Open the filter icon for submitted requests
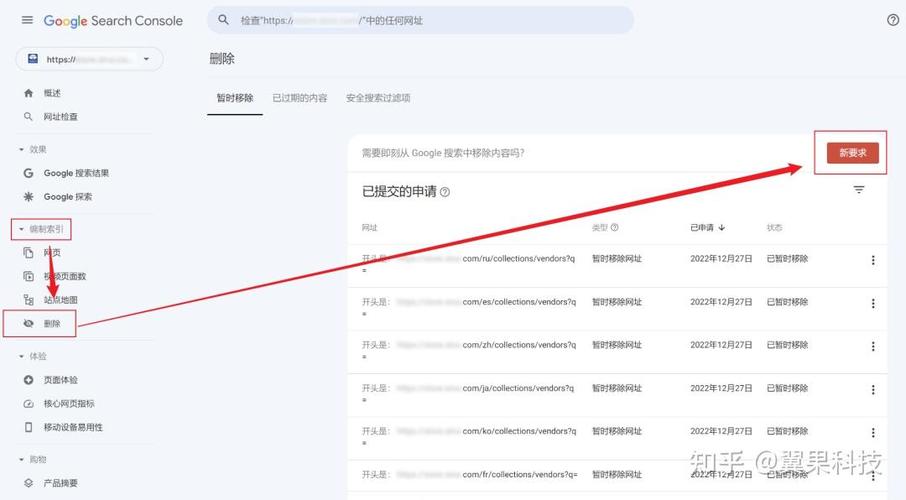The width and height of the screenshot is (906, 500). point(859,190)
